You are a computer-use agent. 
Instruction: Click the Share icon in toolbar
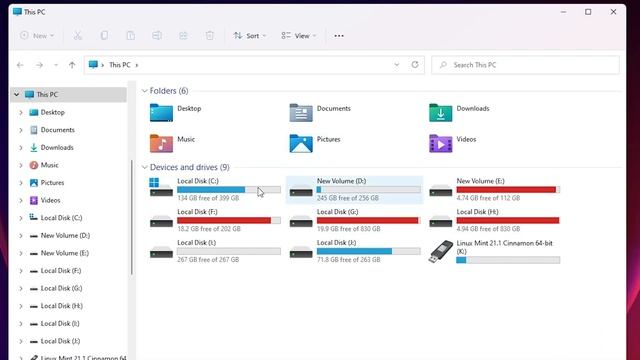click(183, 36)
